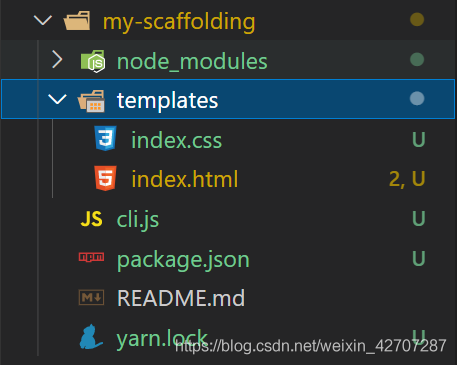Click the npm icon of package.json
Image resolution: width=457 pixels, height=365 pixels.
(91, 257)
